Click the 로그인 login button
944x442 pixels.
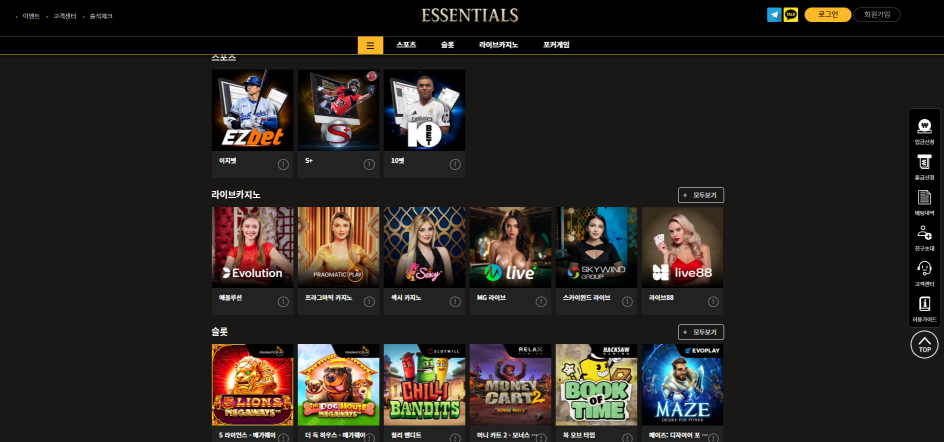click(x=828, y=14)
